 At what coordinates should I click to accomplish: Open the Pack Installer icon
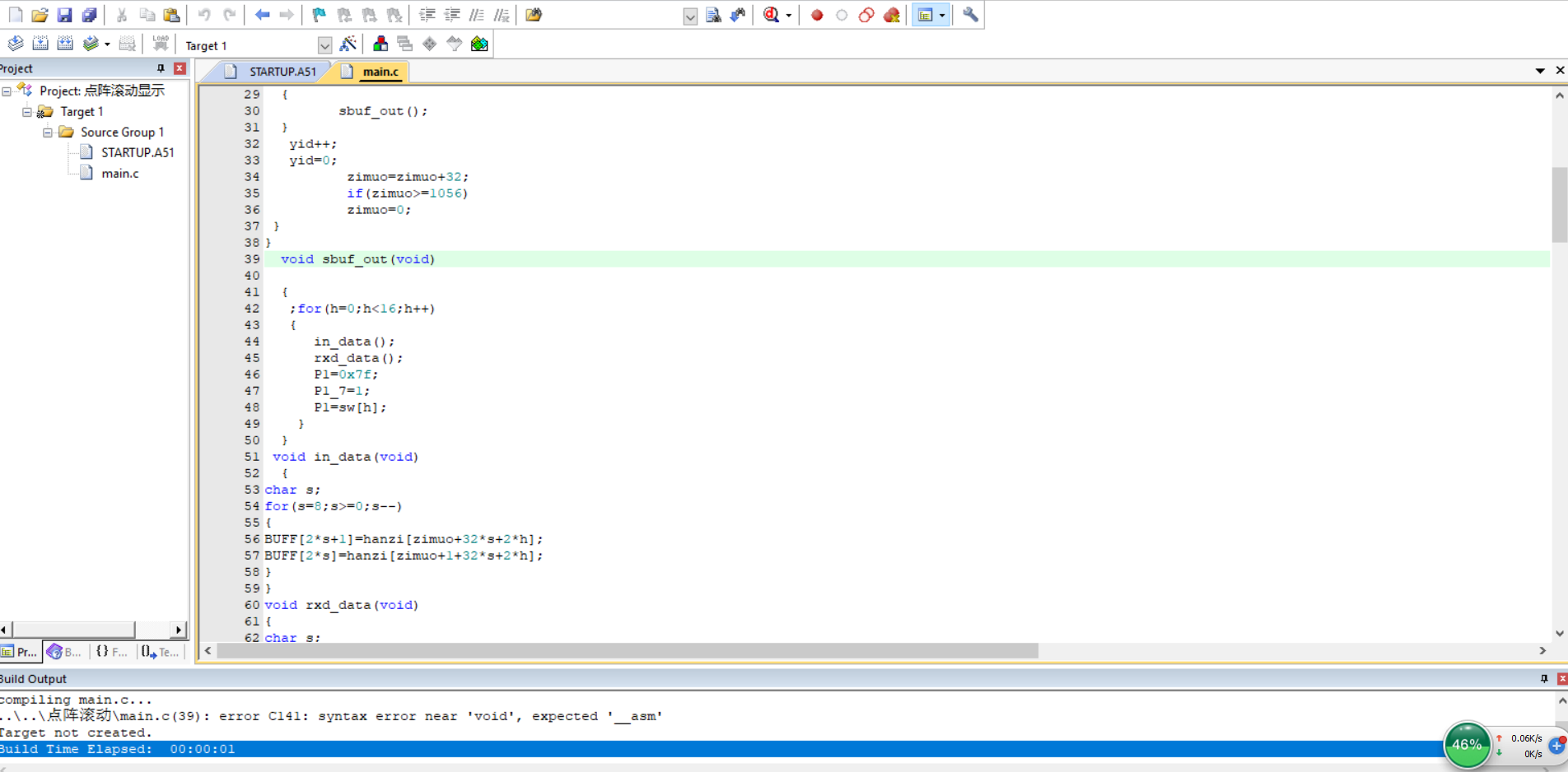(479, 44)
